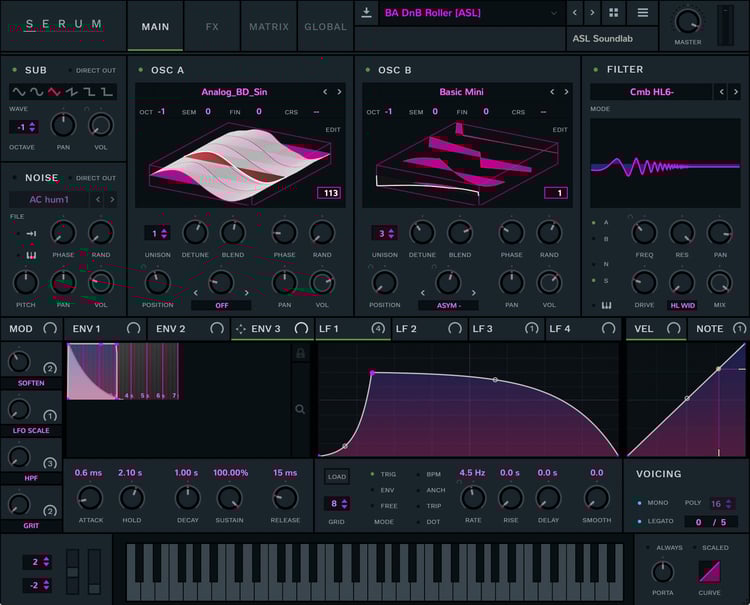
Task: Click the portamento curve graphic
Action: pos(709,572)
